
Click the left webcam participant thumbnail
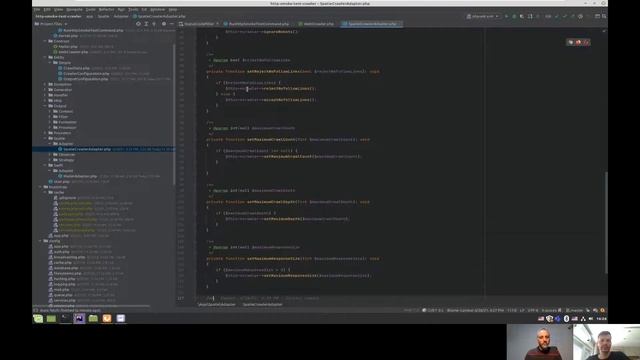pyautogui.click(x=540, y=342)
